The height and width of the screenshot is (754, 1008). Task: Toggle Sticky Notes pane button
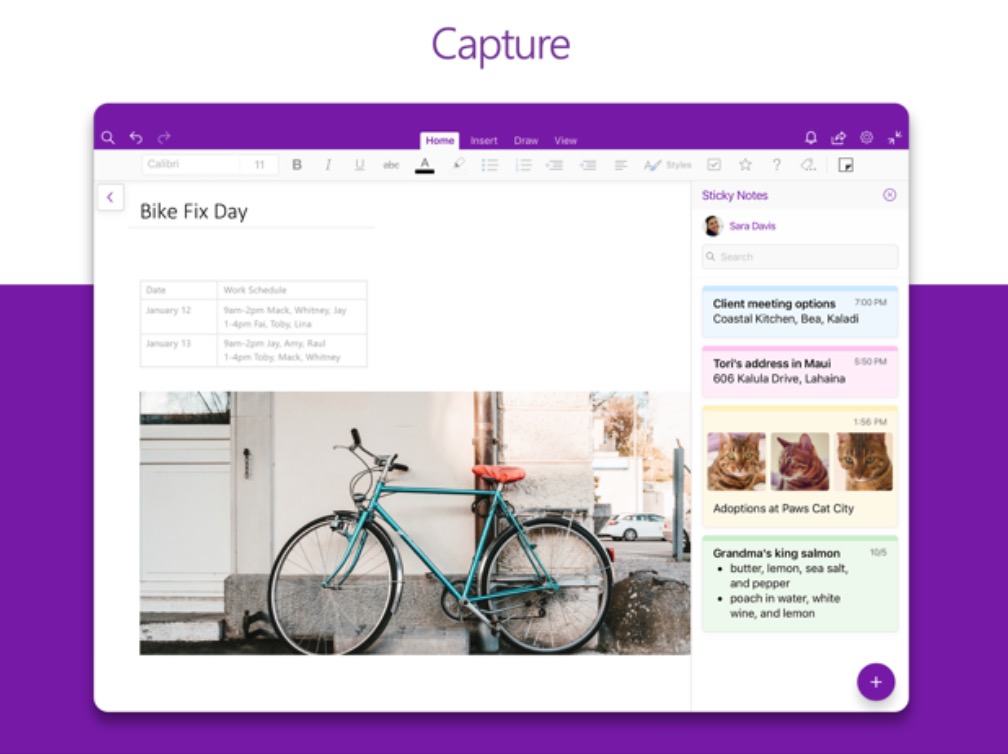pos(846,165)
